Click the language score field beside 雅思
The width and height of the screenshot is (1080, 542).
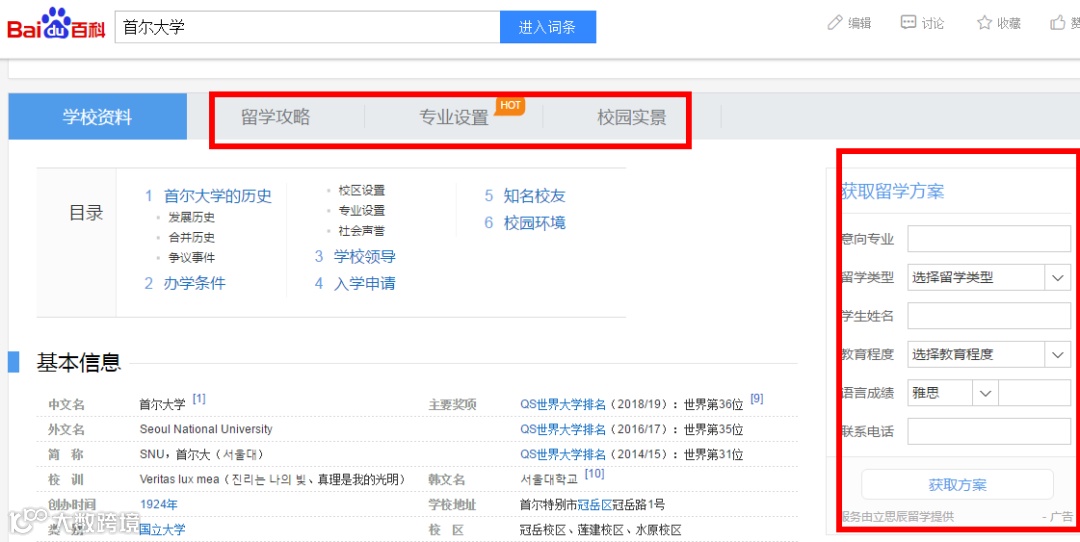point(1035,393)
